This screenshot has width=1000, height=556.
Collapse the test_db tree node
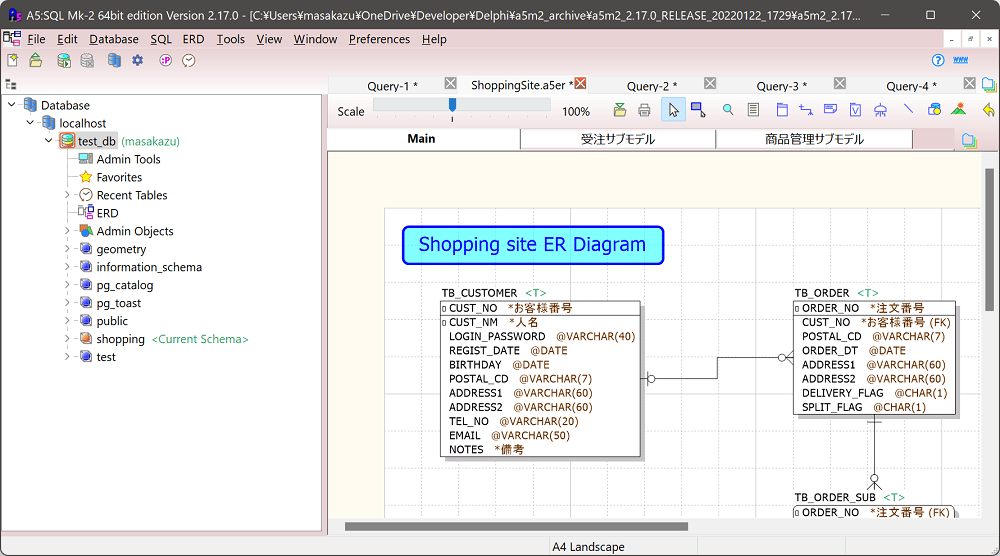(x=48, y=141)
